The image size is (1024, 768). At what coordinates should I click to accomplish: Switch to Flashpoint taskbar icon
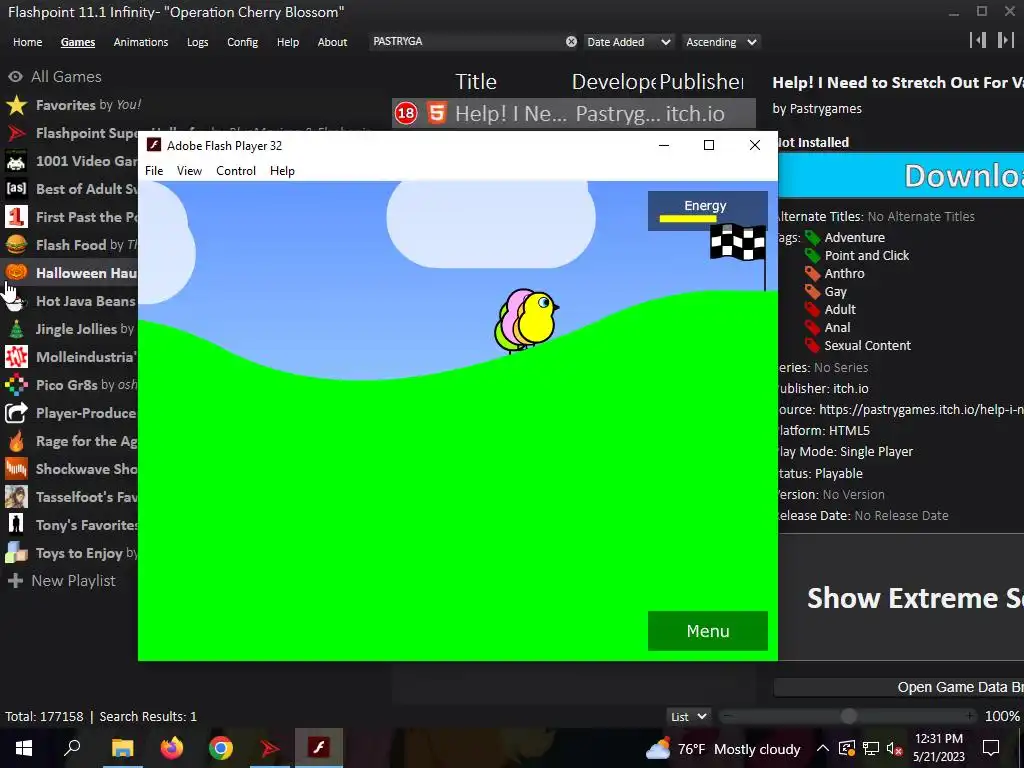[x=270, y=748]
